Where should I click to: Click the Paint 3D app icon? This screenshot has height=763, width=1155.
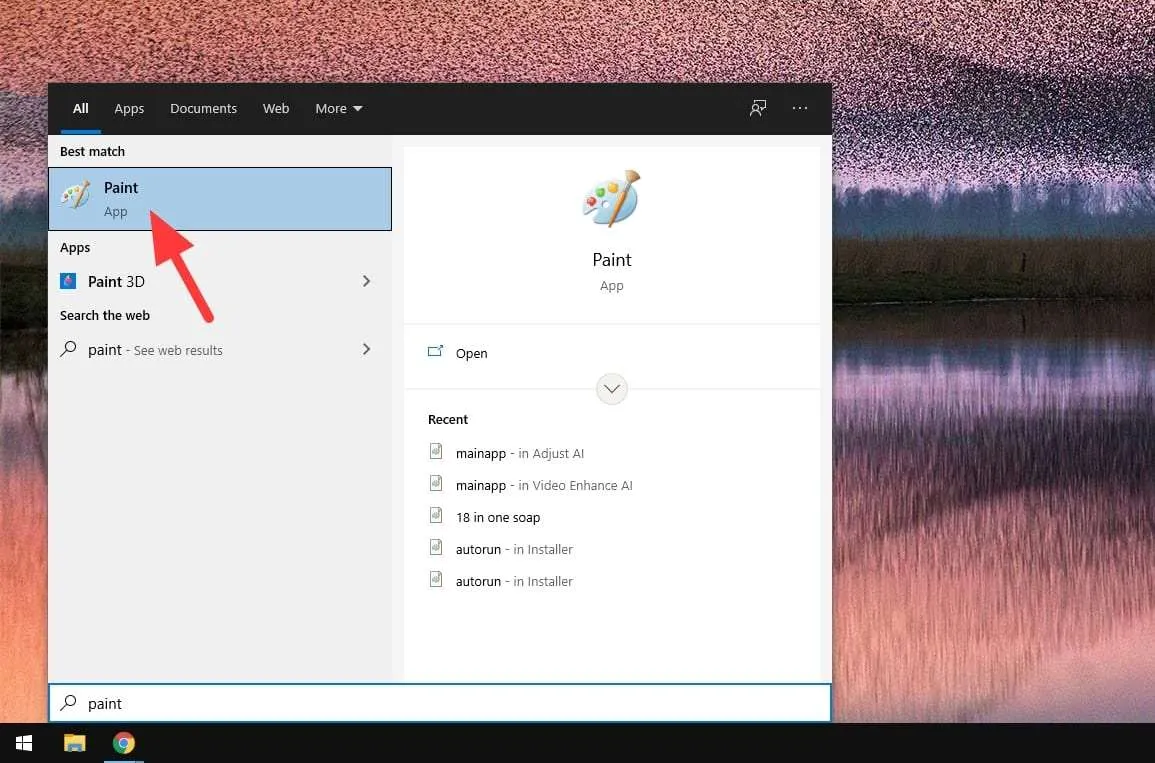[x=68, y=281]
